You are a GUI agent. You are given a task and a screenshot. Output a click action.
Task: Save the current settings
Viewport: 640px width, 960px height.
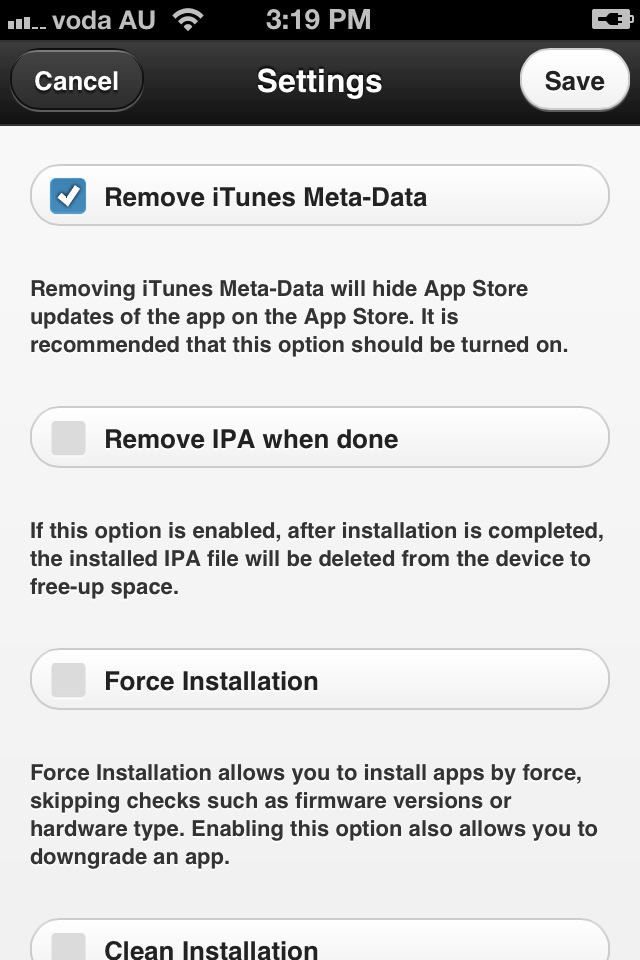(574, 80)
